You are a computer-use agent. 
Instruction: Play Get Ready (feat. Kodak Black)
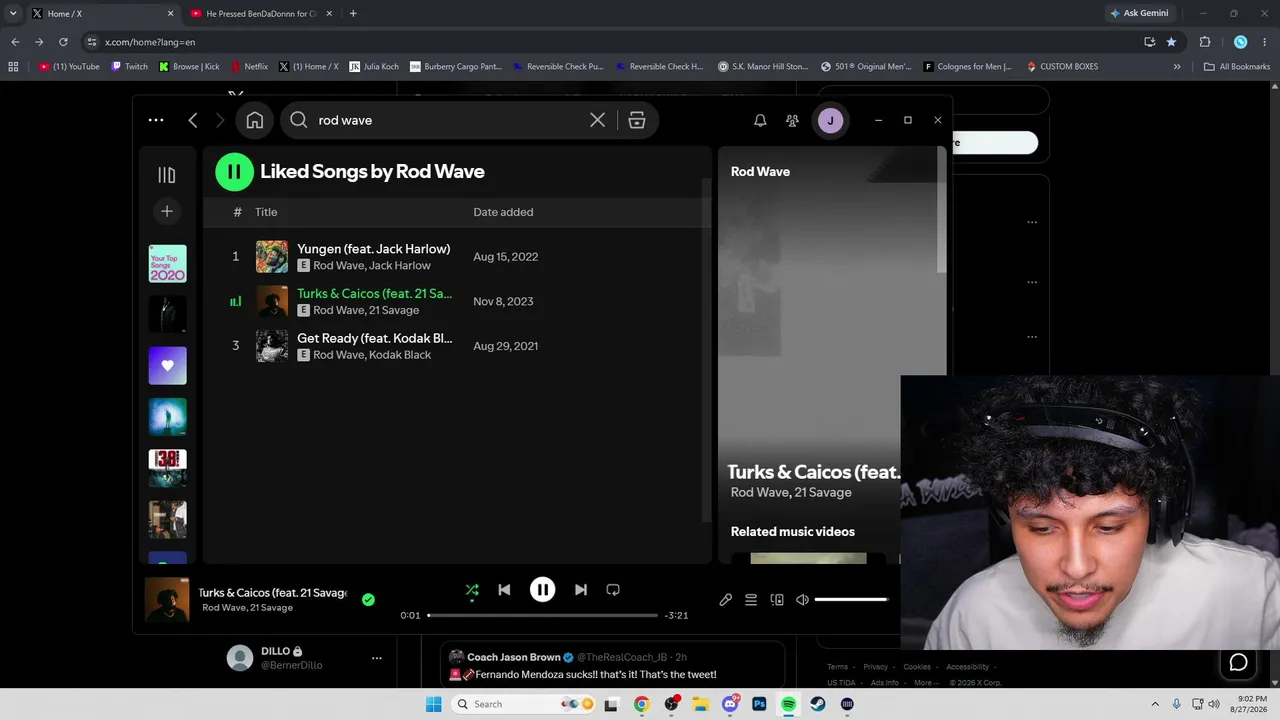[374, 338]
